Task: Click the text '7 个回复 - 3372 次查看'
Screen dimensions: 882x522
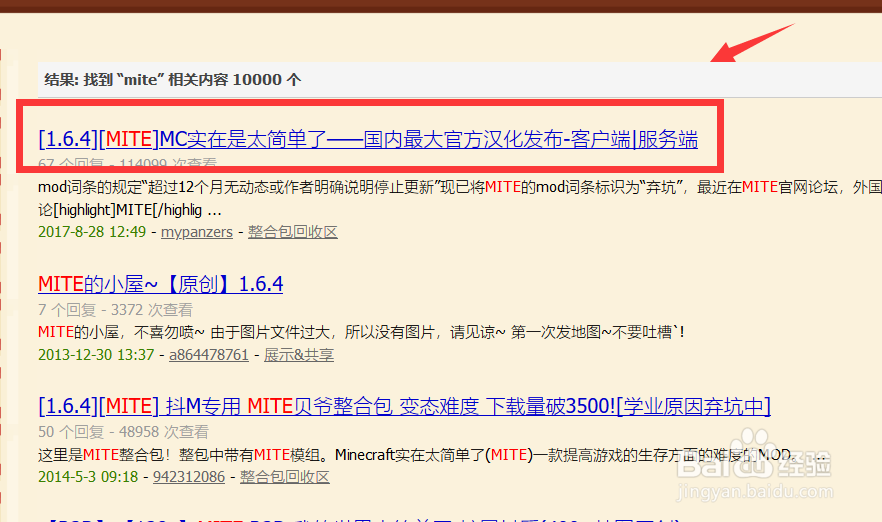Action: point(115,310)
